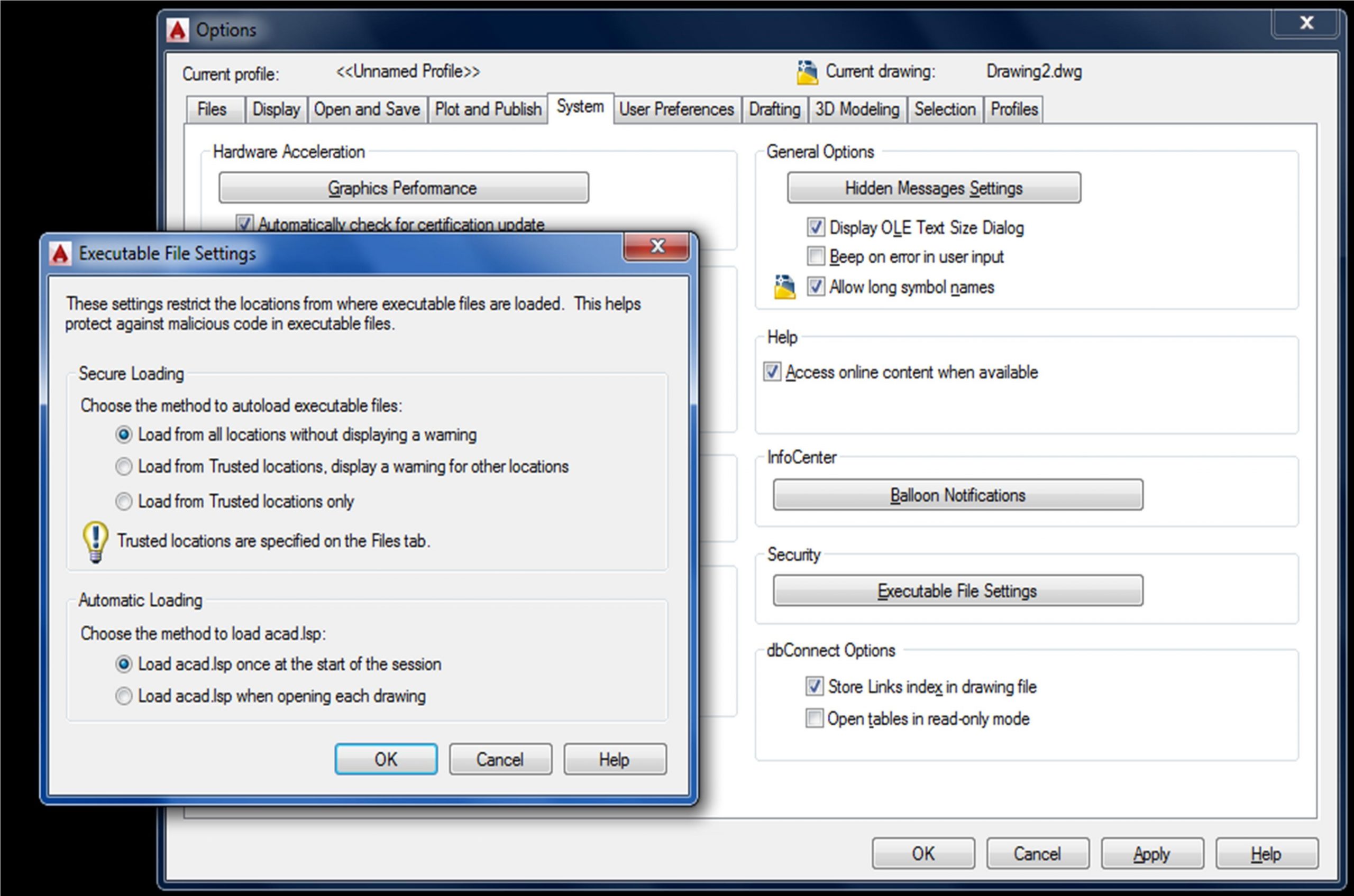The image size is (1354, 896).
Task: Go to the 3D Modeling tab
Action: point(856,109)
